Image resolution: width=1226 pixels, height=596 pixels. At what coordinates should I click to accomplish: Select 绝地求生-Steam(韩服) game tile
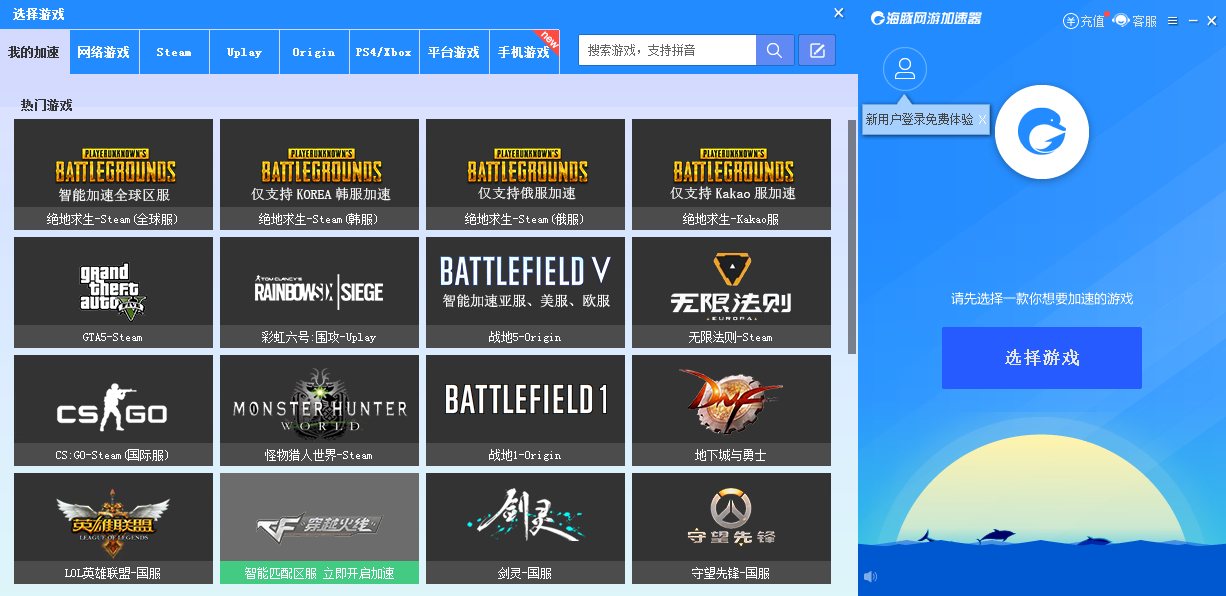click(x=319, y=174)
